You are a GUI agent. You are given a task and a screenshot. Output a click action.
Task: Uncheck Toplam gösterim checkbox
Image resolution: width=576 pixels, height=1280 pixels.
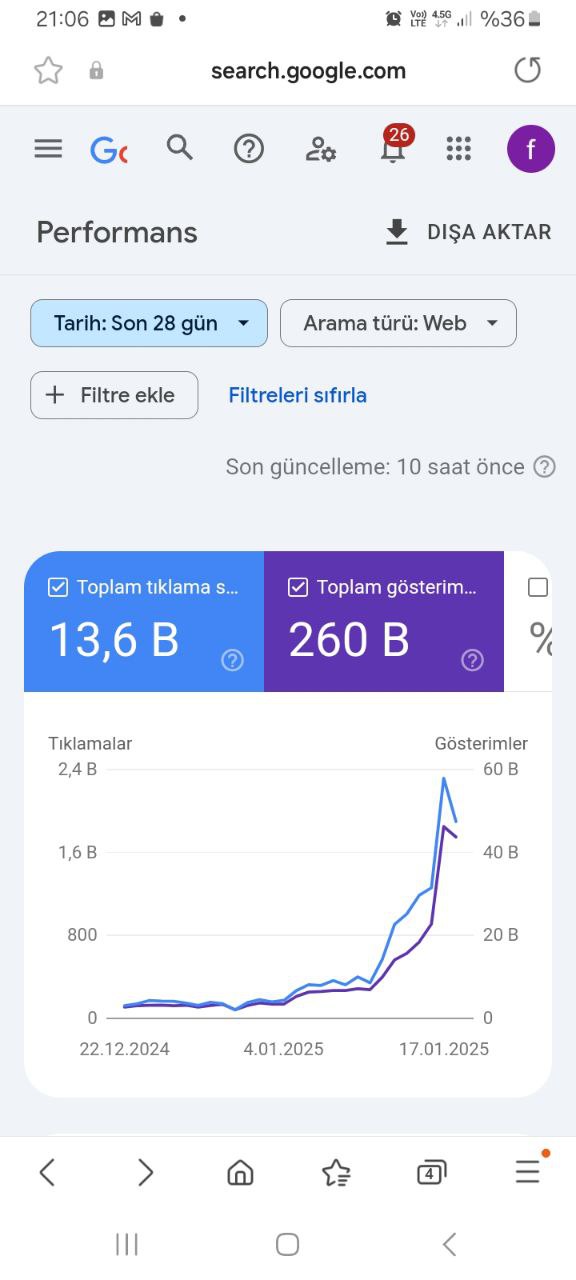coord(298,587)
